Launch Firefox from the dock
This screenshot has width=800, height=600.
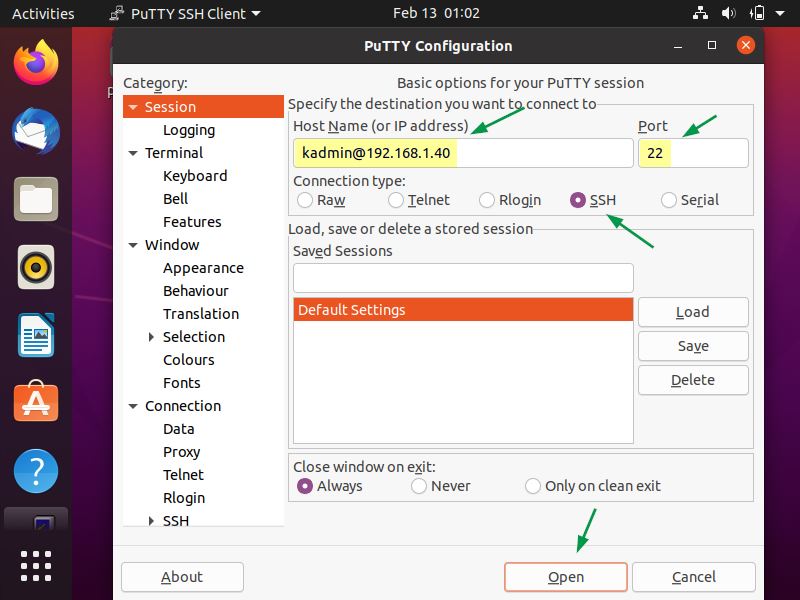(x=36, y=63)
